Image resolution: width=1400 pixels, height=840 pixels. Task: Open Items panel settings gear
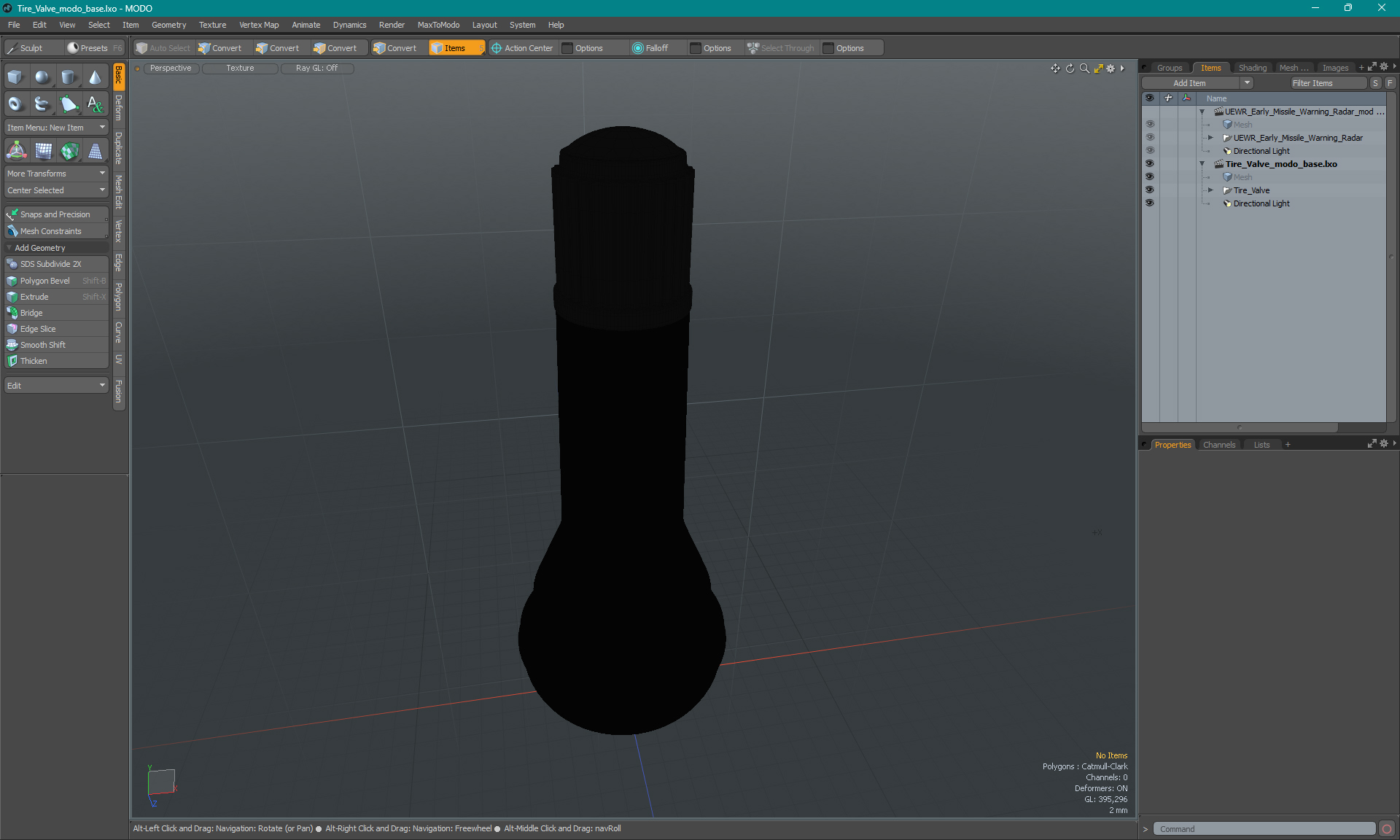[1384, 67]
